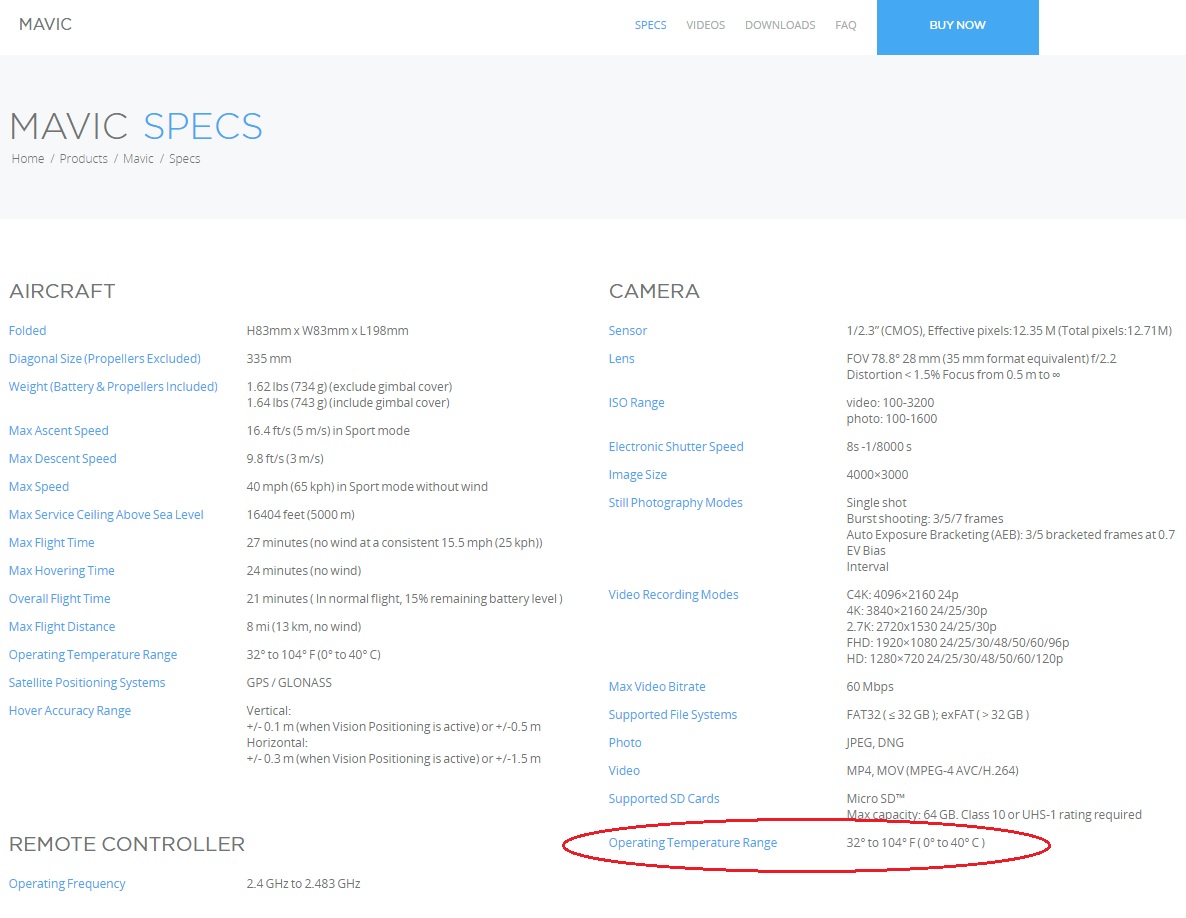Click Max Service Ceiling Above Sea Level

click(106, 514)
